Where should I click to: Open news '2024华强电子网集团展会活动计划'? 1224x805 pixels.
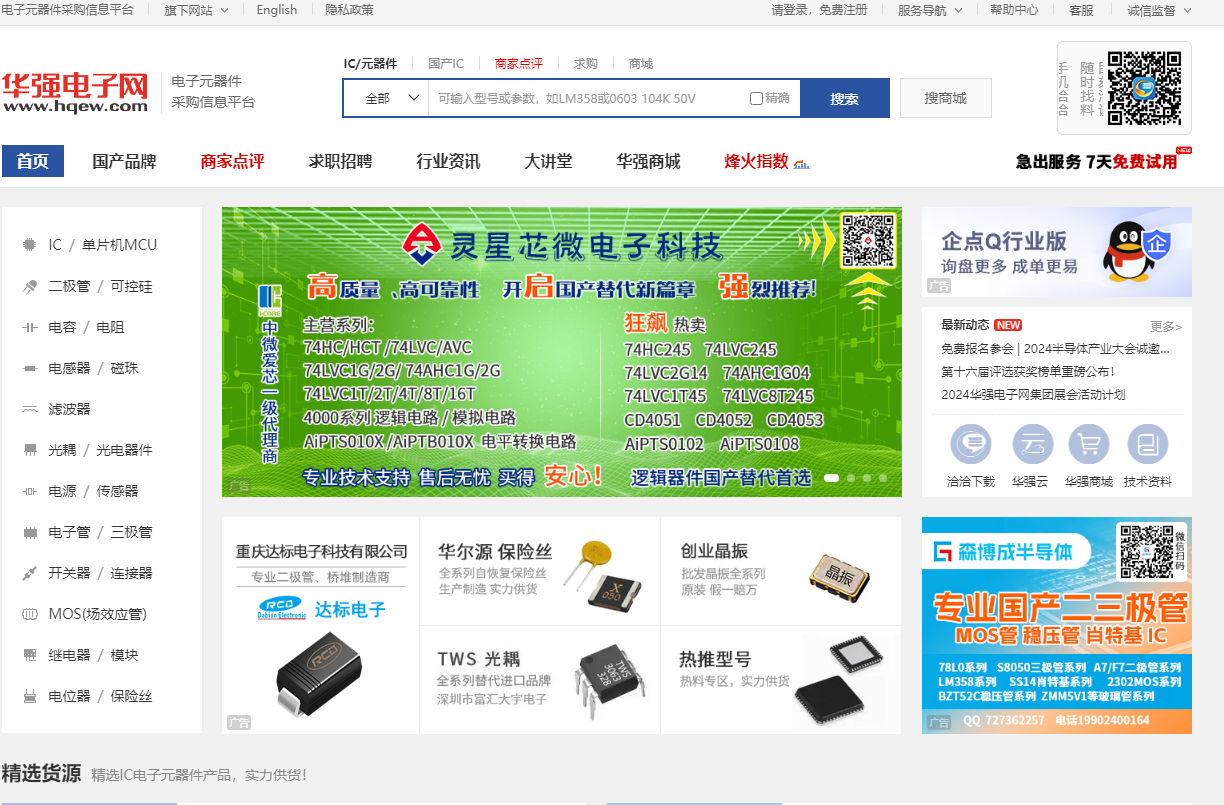[1033, 394]
